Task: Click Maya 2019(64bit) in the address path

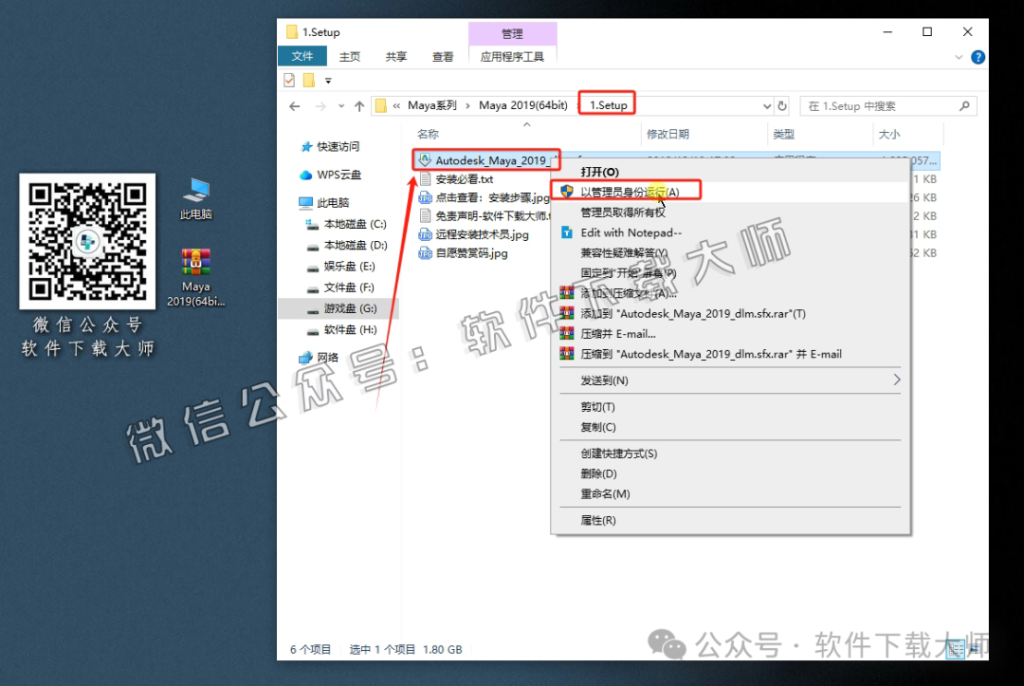Action: tap(523, 105)
